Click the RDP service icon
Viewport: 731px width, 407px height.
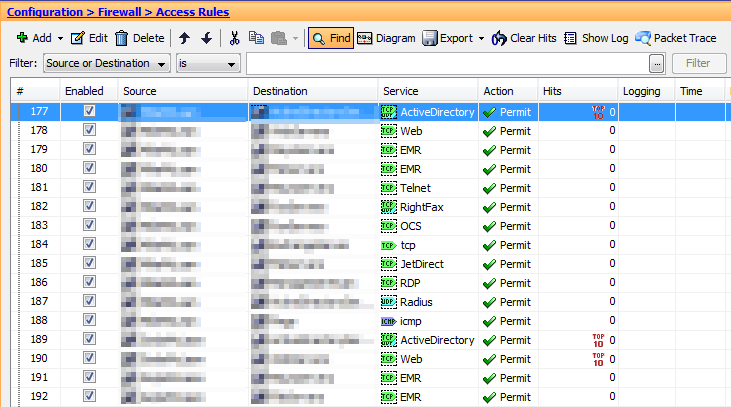click(389, 283)
